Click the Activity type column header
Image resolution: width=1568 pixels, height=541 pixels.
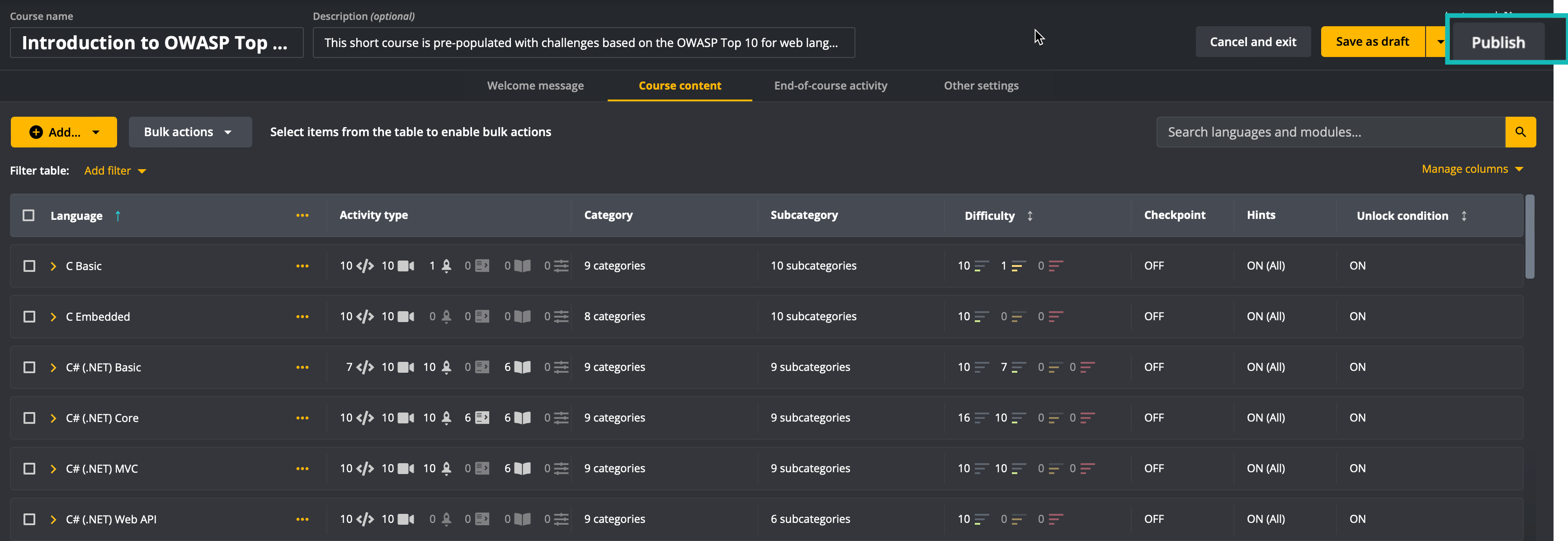click(x=373, y=215)
